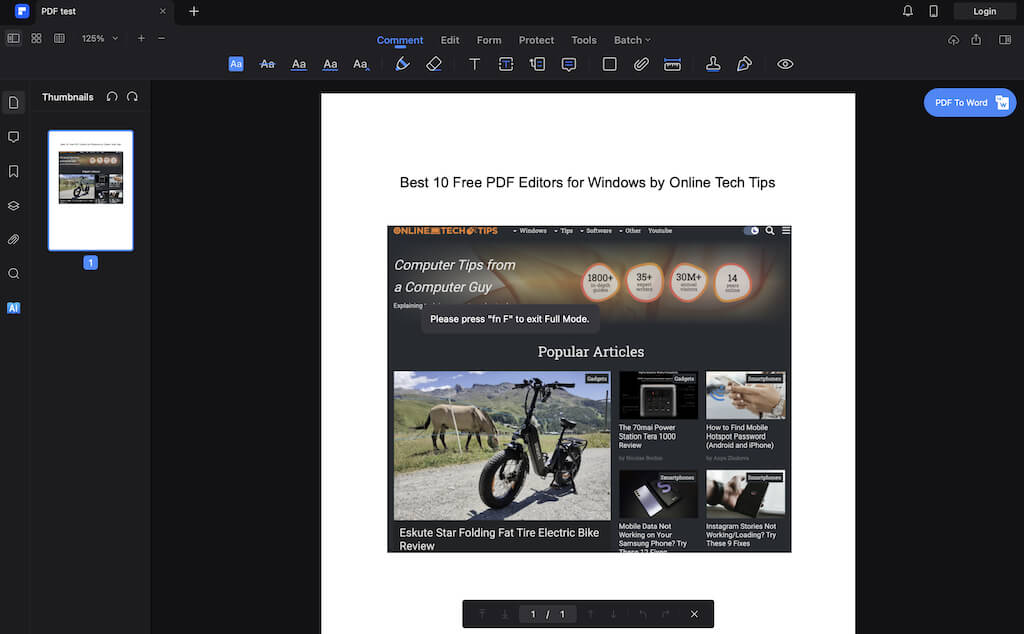Viewport: 1024px width, 634px height.
Task: Open the layers panel in sidebar
Action: click(14, 205)
